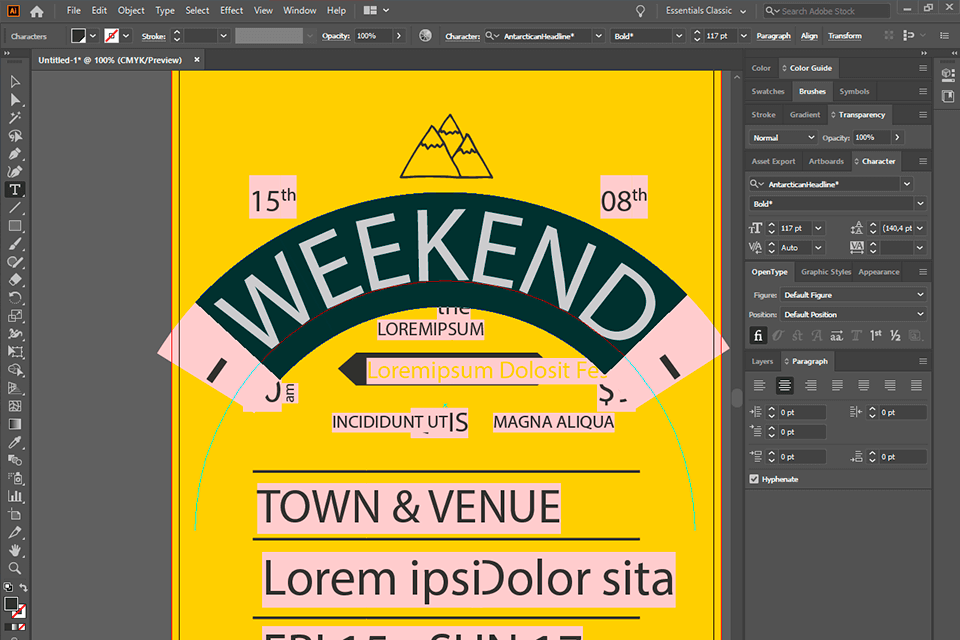
Task: Click the Recolor Artwork wheel icon
Action: coord(425,36)
